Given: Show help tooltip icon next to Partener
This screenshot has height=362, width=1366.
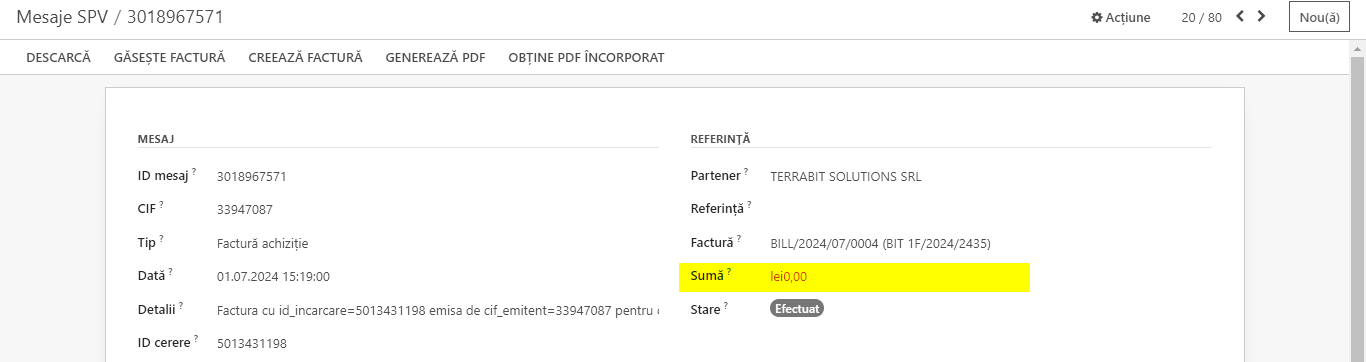Looking at the screenshot, I should pos(746,172).
